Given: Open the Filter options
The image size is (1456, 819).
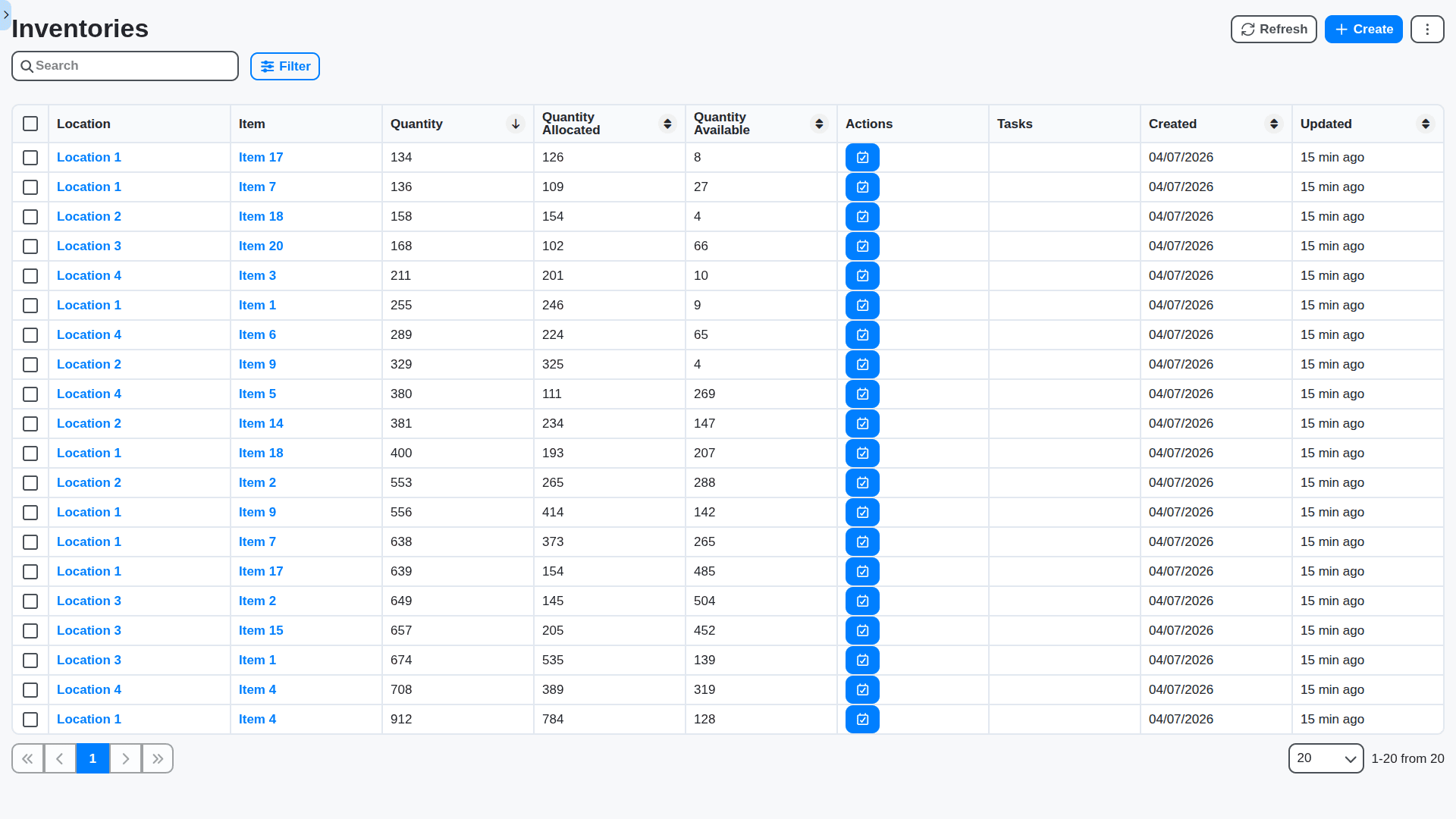Looking at the screenshot, I should 284,66.
